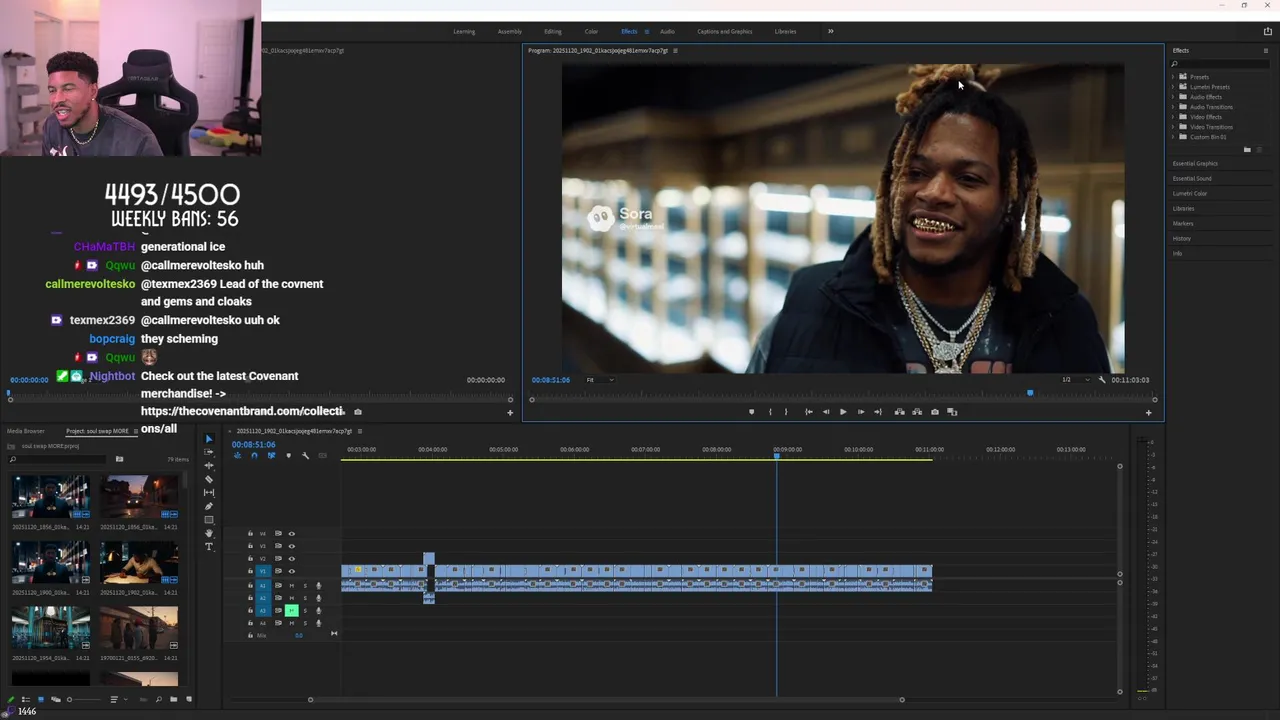Select the Ripple Edit tool
Viewport: 1280px width, 720px height.
click(209, 465)
